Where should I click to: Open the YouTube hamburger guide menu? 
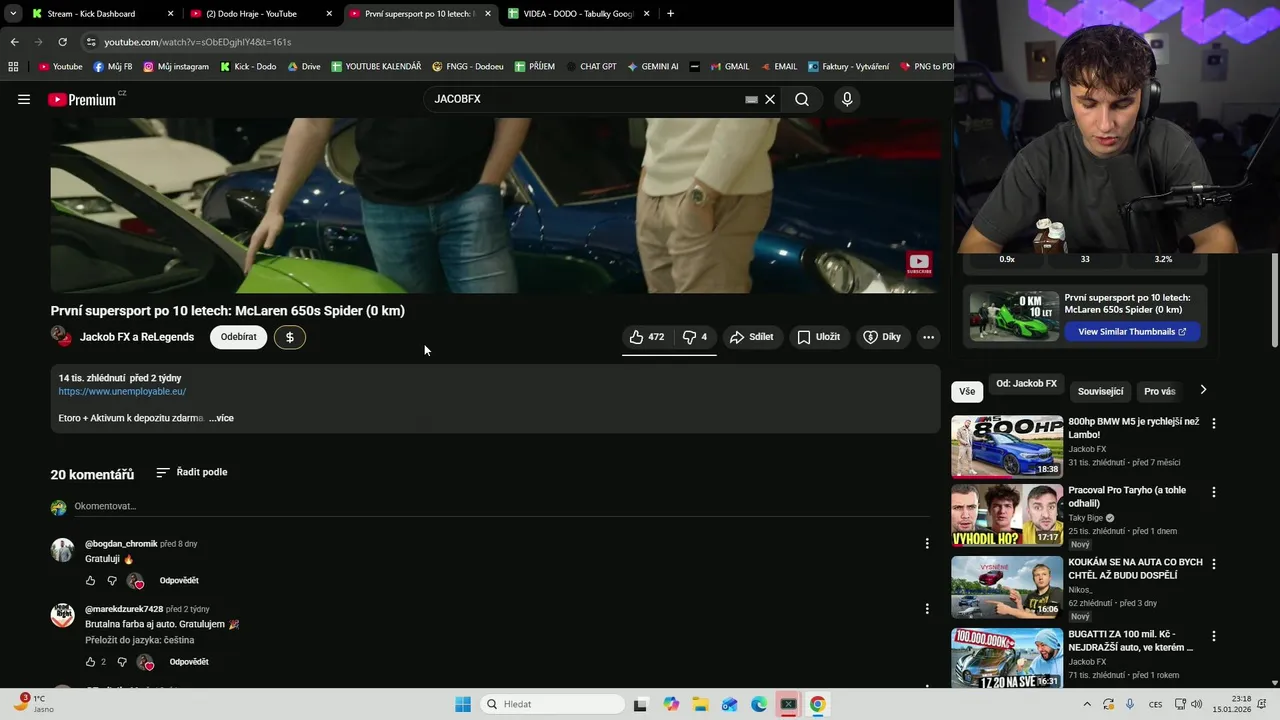24,99
